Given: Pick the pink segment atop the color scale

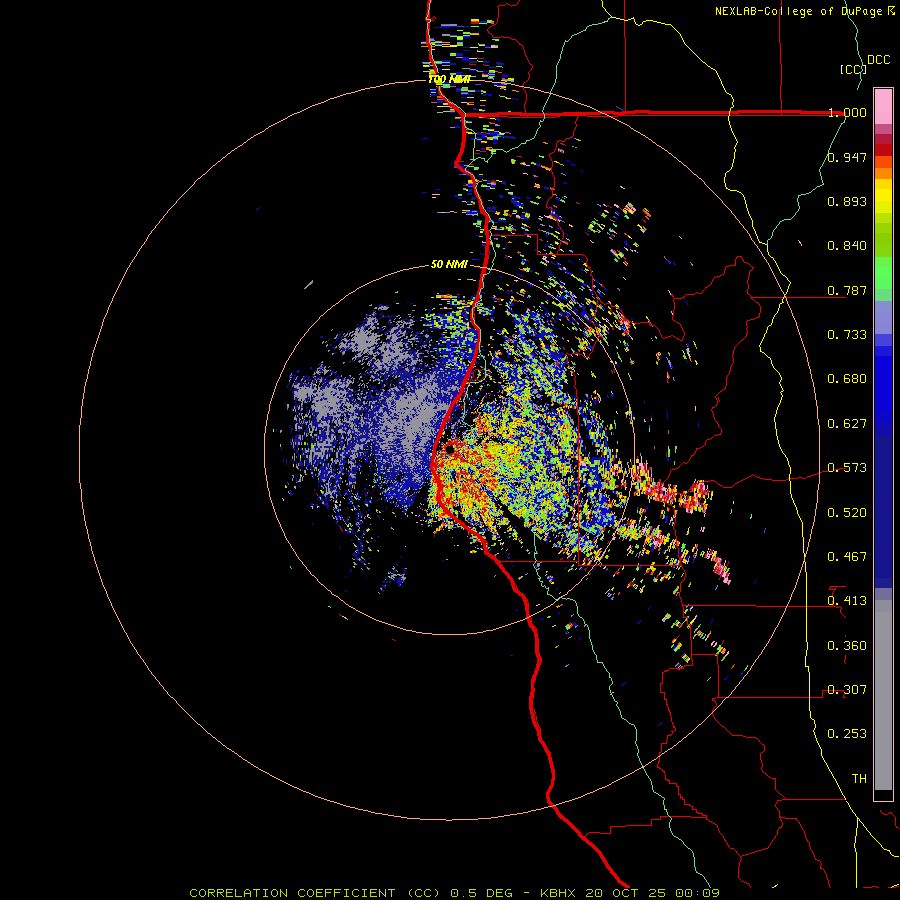Looking at the screenshot, I should pyautogui.click(x=883, y=107).
